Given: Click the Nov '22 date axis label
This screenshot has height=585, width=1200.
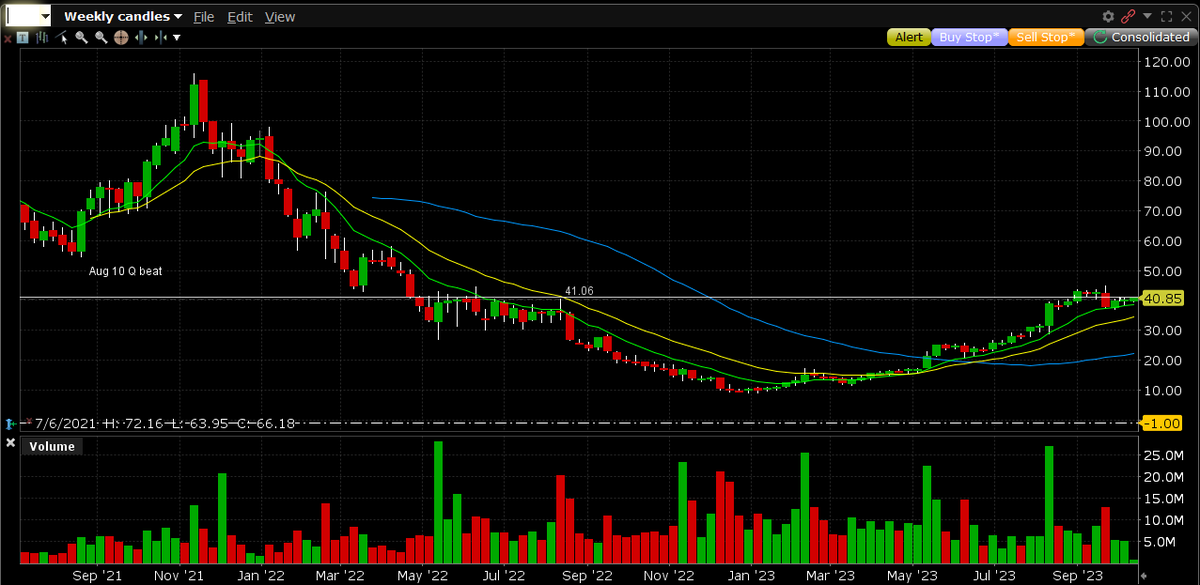Looking at the screenshot, I should [x=670, y=576].
